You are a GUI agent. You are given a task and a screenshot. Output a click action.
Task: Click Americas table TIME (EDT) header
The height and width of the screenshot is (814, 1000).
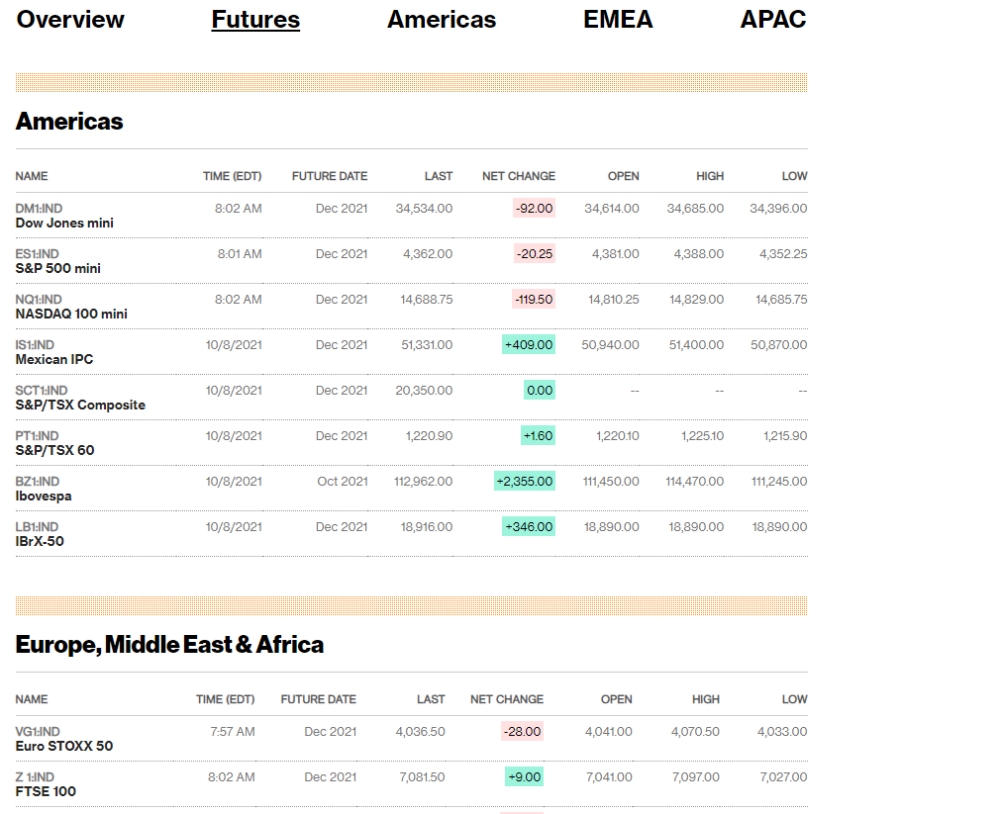(232, 176)
